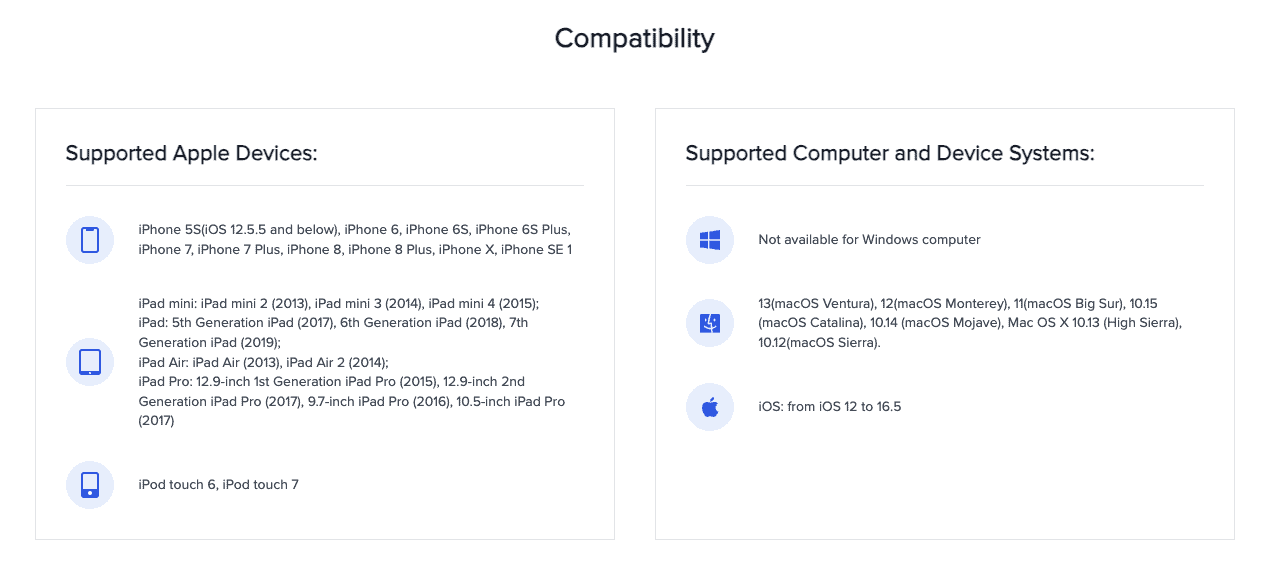Click the iPod touch 6, iPod touch 7 text

(218, 485)
